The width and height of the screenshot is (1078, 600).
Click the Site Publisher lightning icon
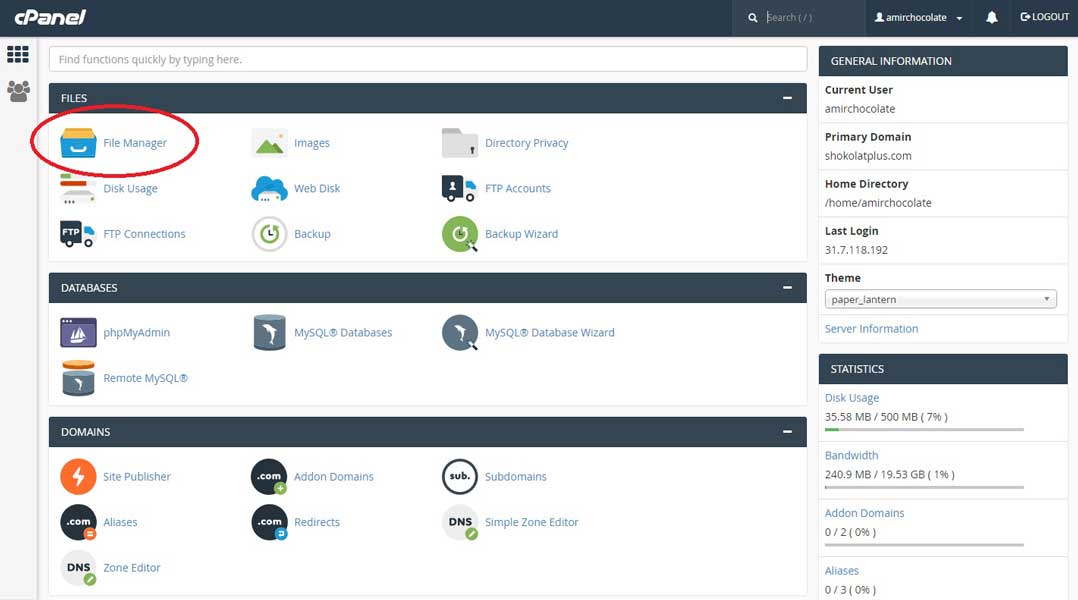78,477
